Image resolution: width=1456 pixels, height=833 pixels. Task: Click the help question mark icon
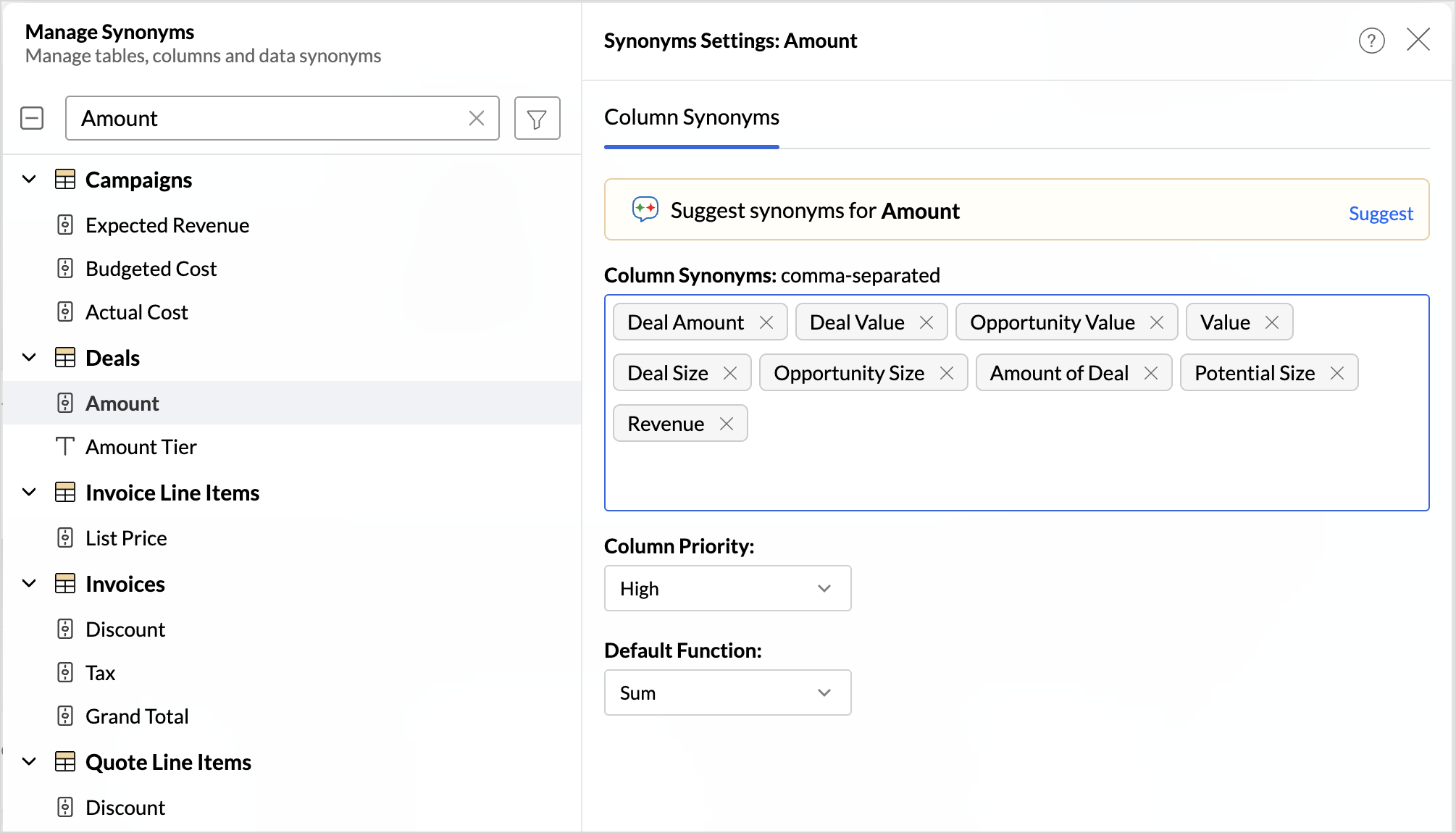[1371, 41]
